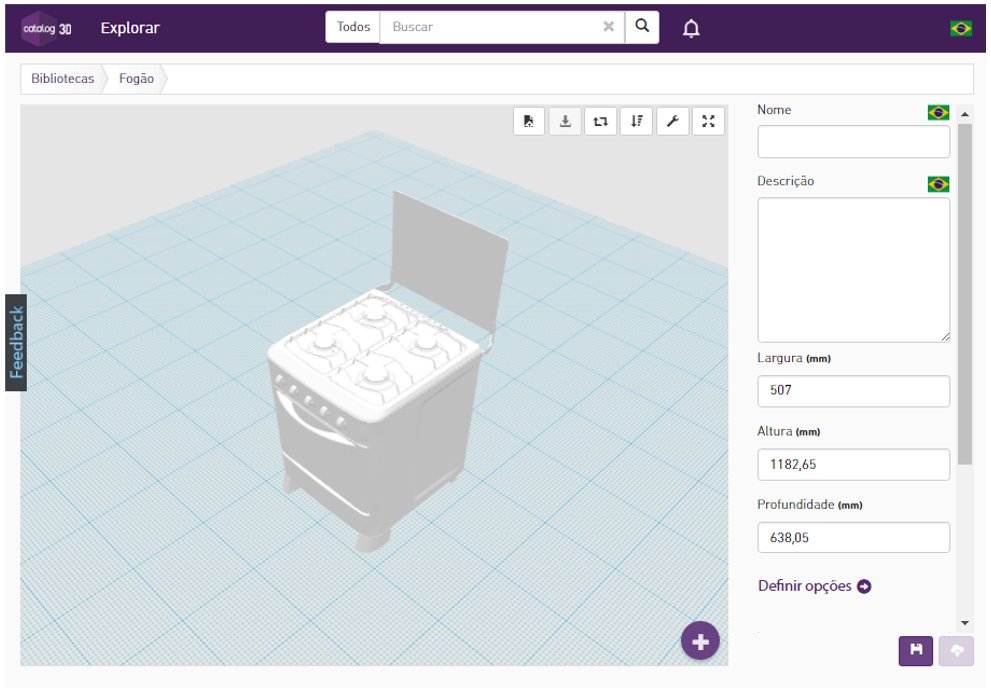Screen dimensions: 991x688
Task: Open the Feedback side tab
Action: click(x=16, y=342)
